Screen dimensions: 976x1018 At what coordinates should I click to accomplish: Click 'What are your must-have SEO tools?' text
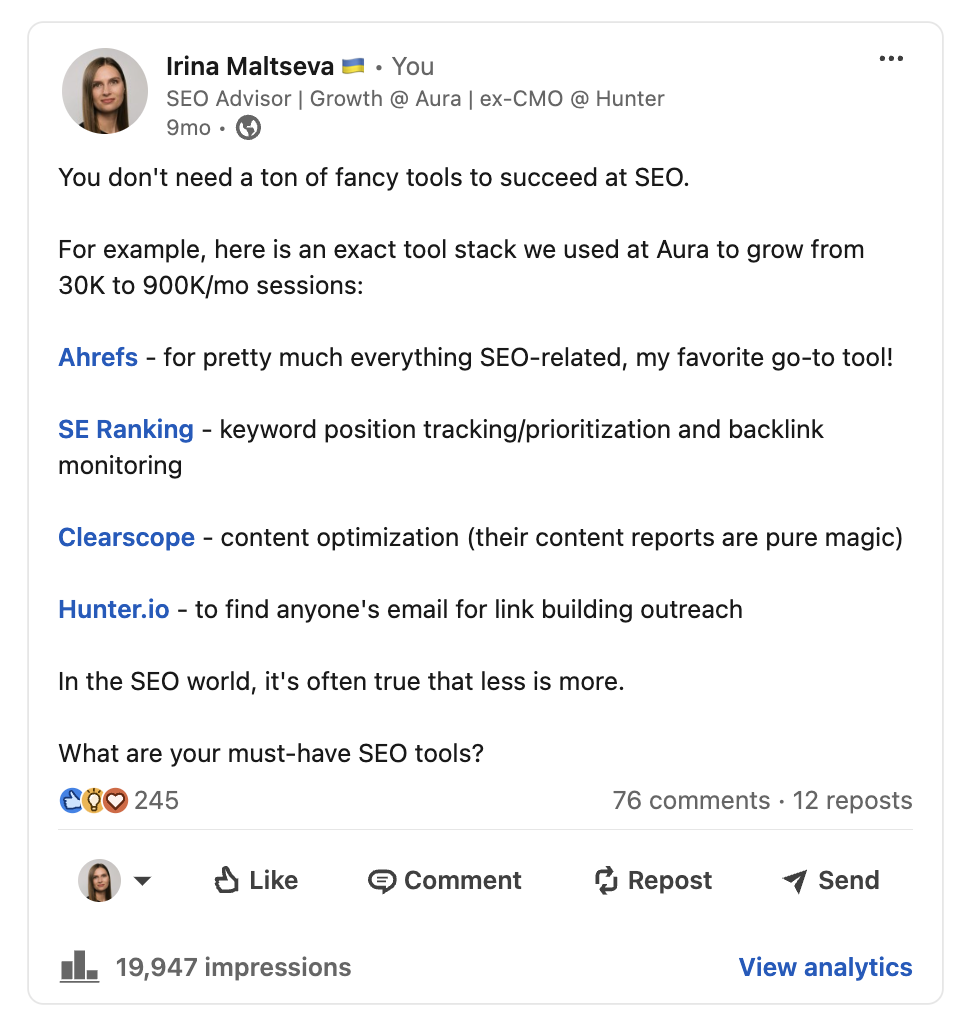tap(271, 754)
